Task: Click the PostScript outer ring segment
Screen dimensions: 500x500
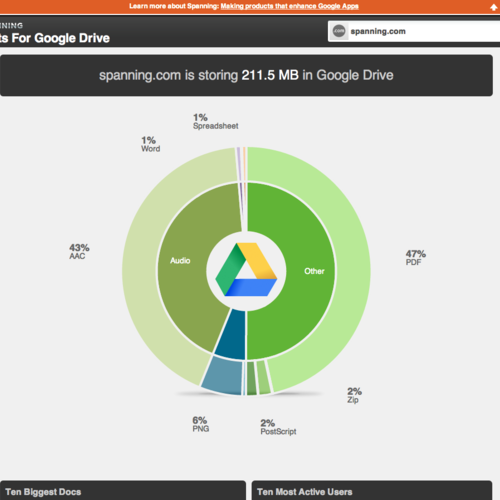Action: pos(252,378)
